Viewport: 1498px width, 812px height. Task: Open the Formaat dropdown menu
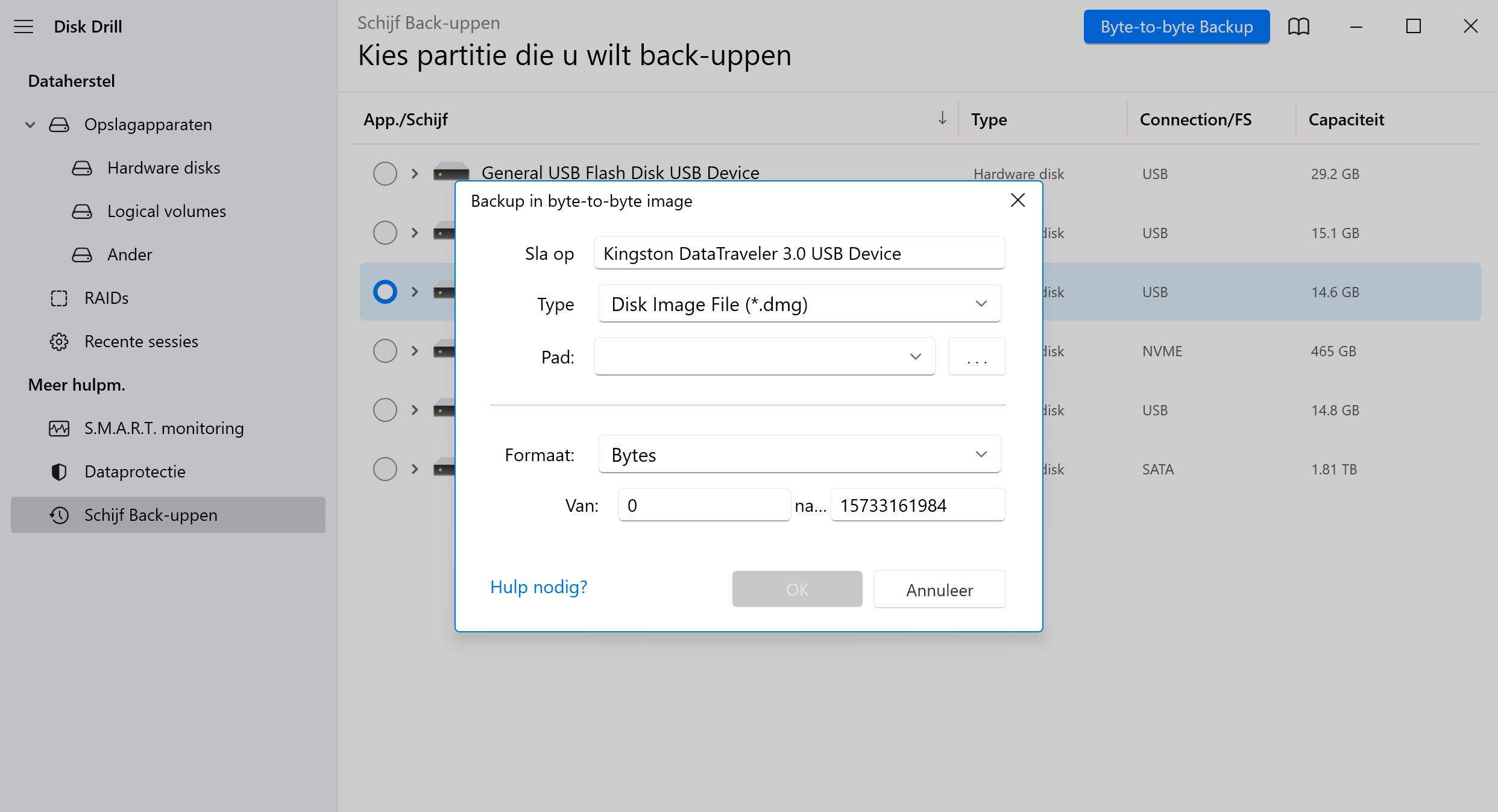coord(797,455)
